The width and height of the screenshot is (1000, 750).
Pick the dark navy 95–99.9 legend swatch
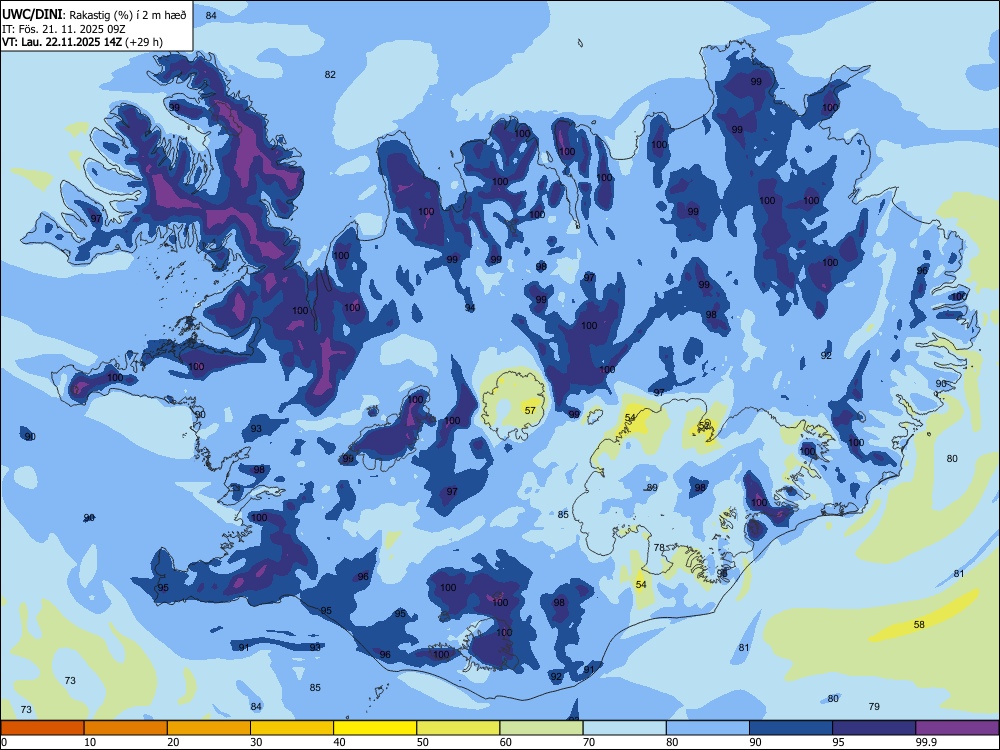click(874, 728)
